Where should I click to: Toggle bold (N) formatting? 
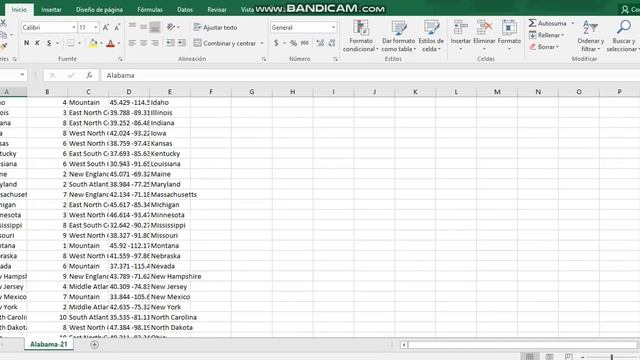[x=27, y=43]
